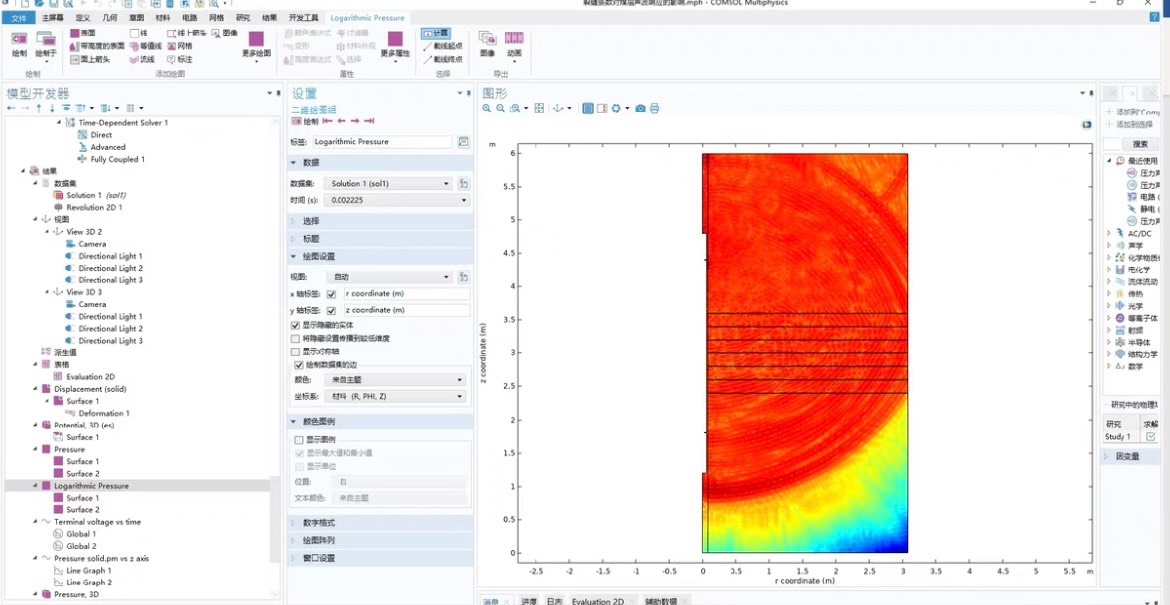Switch to the 材料 materials tab

161,18
